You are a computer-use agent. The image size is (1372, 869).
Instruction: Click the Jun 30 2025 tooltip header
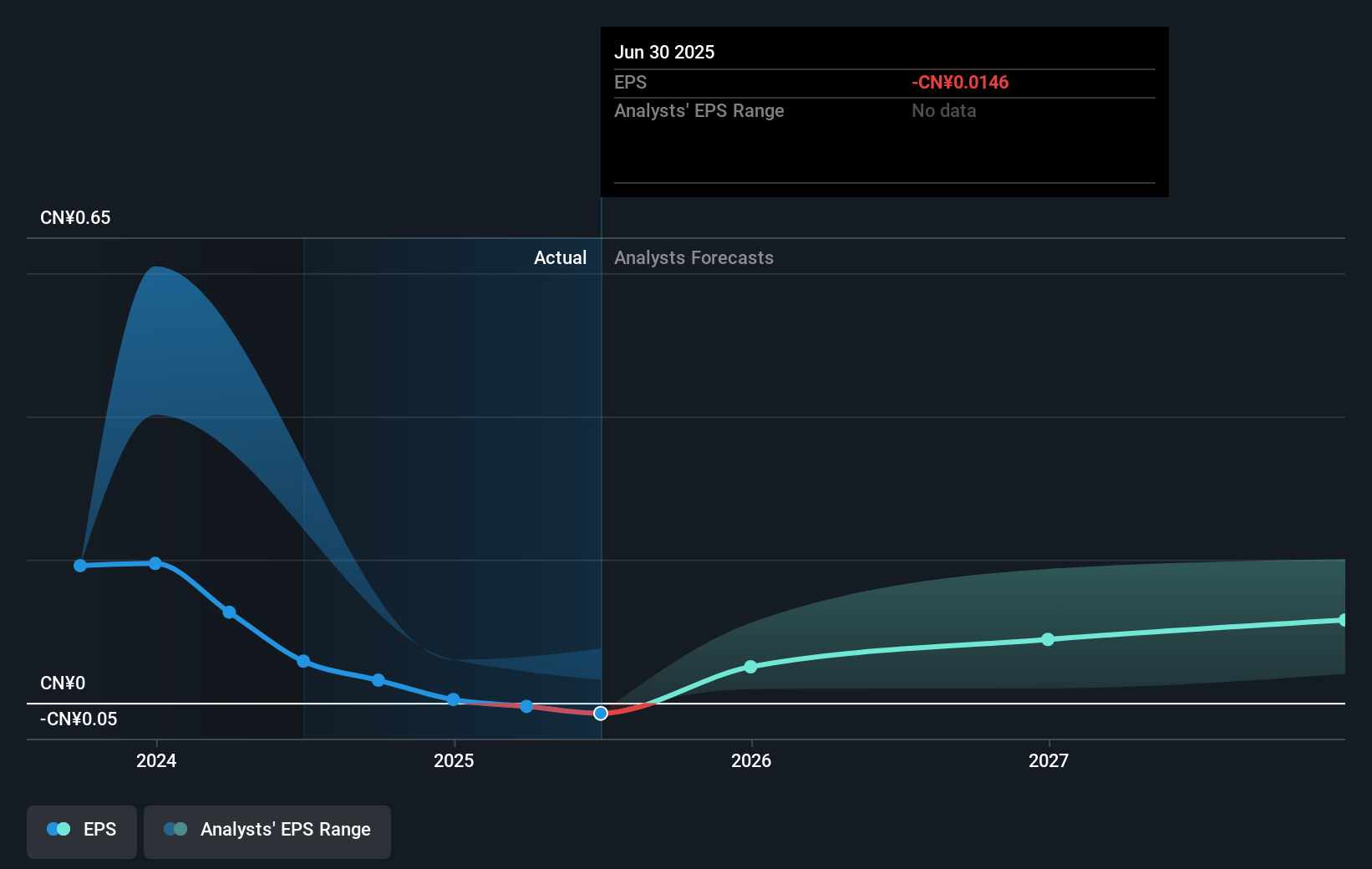tap(665, 52)
